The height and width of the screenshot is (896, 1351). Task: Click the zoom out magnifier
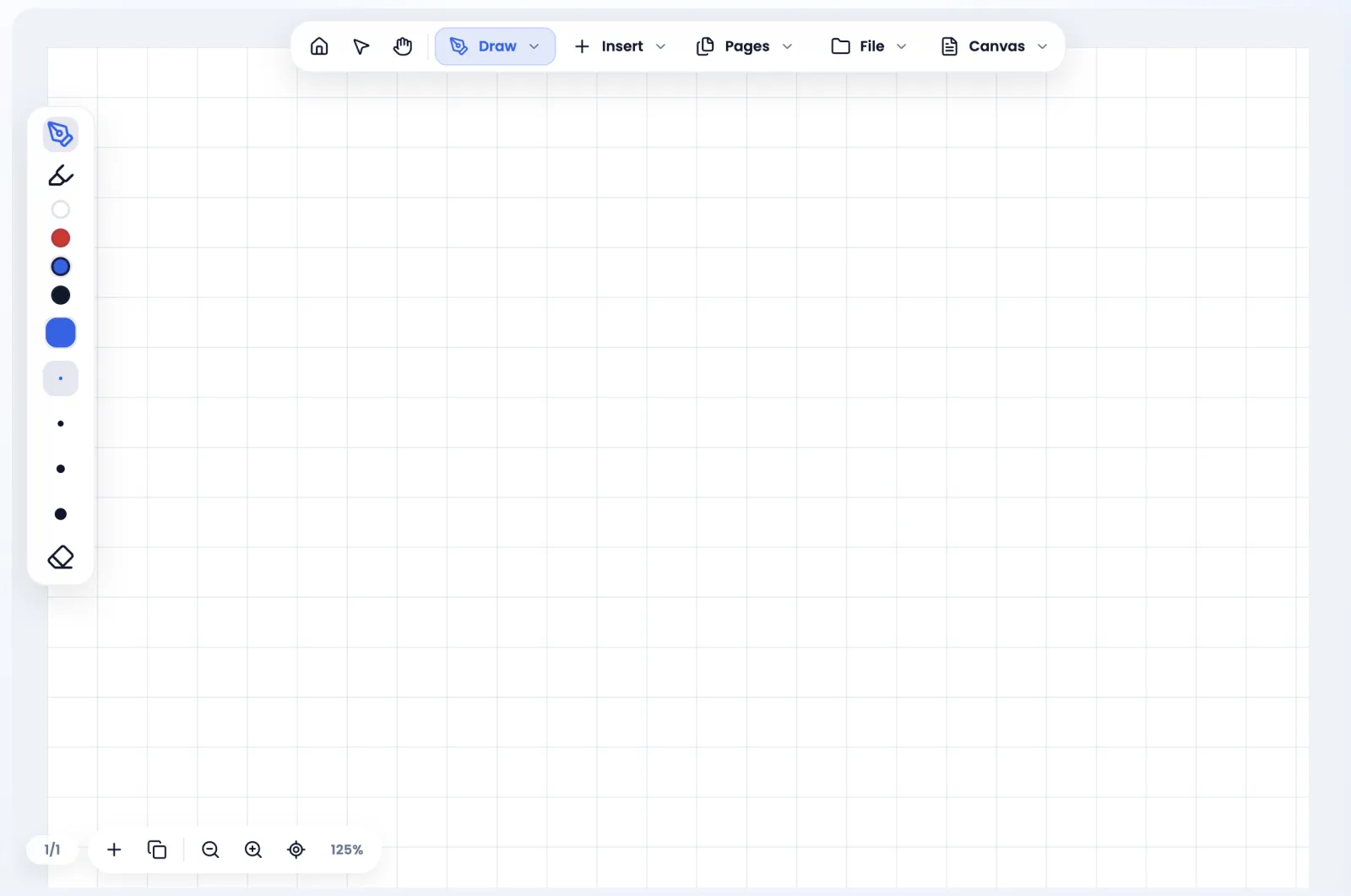click(x=211, y=850)
